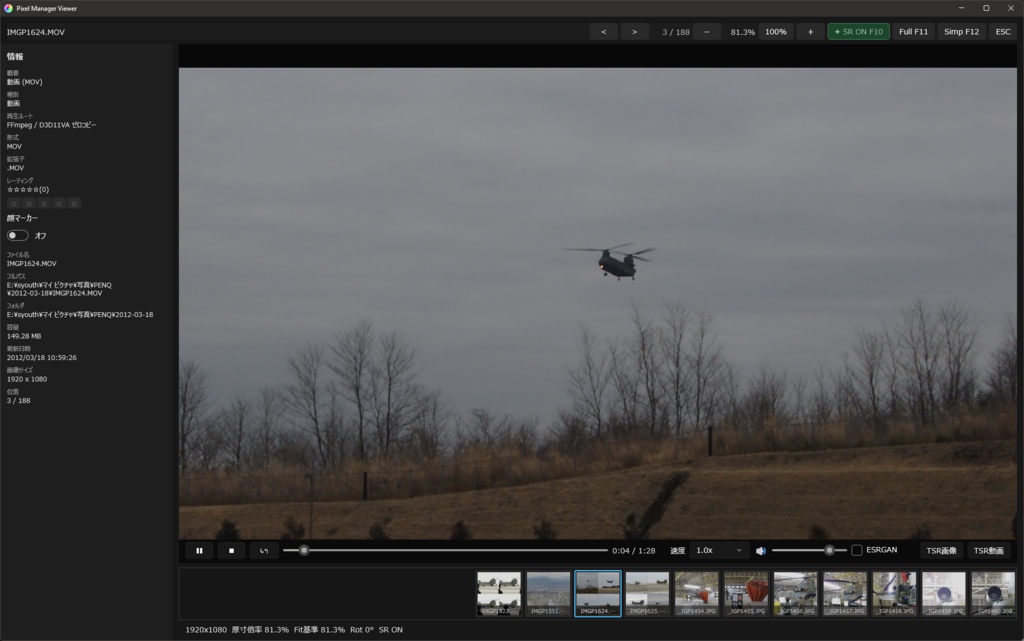Enter fullscreen with Full F11
Viewport: 1024px width, 641px height.
(913, 31)
